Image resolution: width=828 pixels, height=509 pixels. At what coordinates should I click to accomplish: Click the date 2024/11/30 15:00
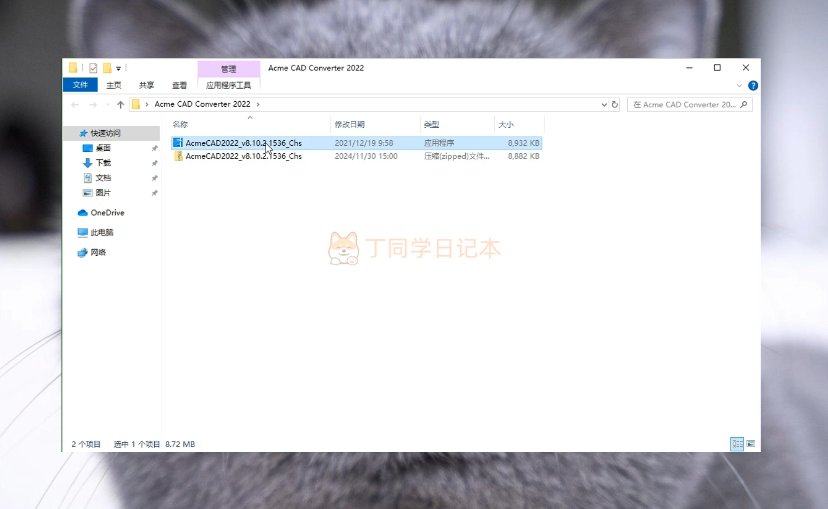[366, 156]
